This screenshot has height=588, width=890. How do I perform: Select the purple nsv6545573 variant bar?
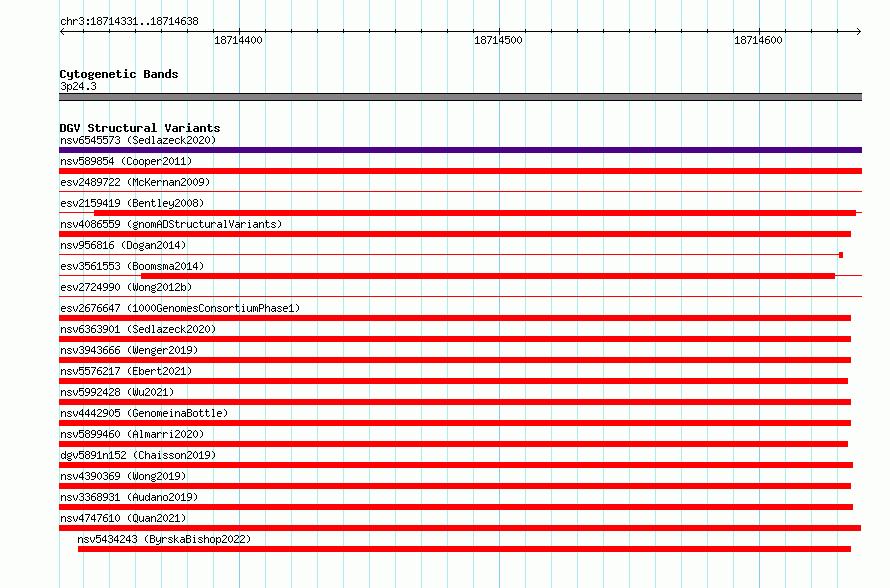[x=460, y=150]
